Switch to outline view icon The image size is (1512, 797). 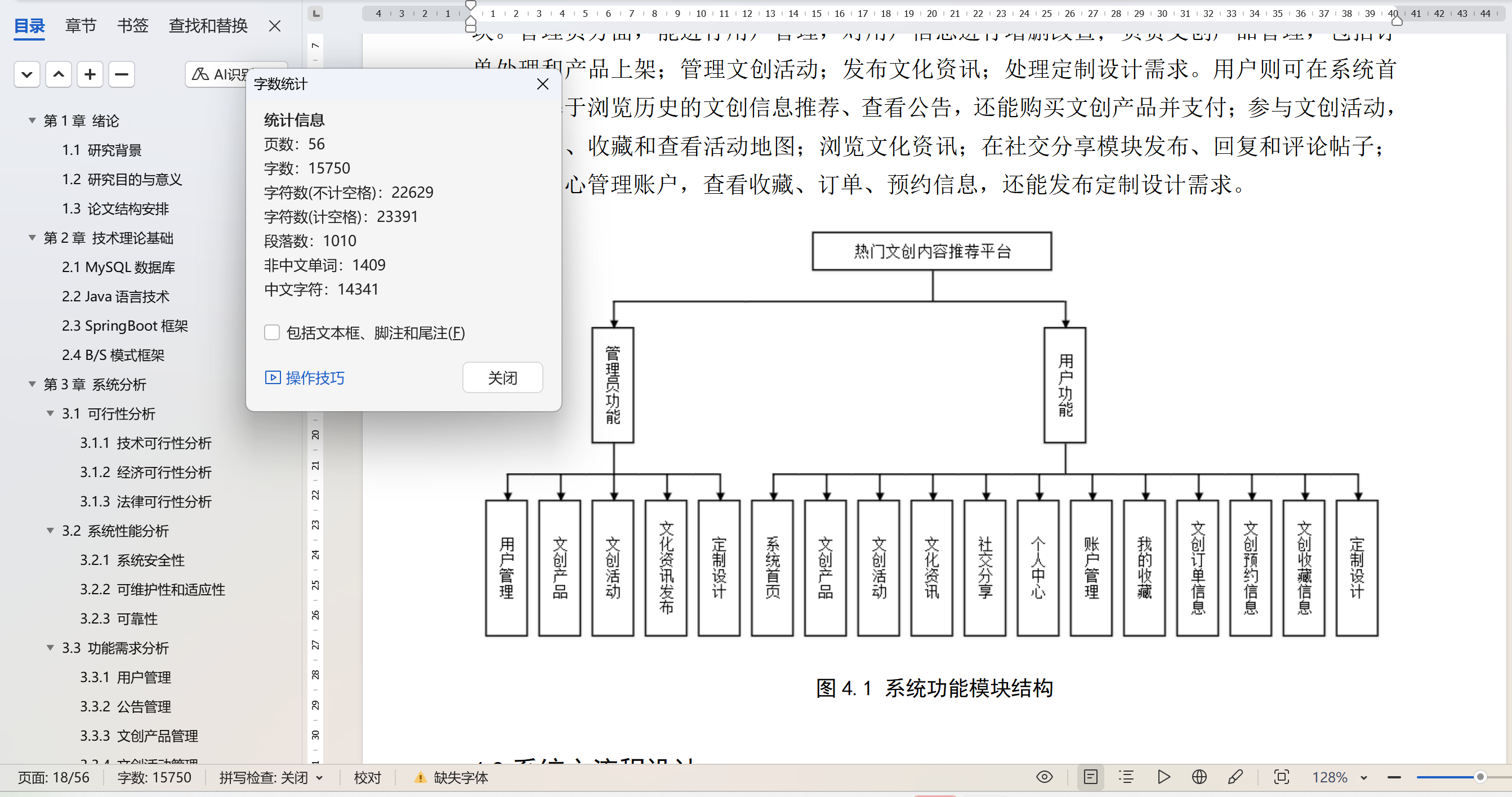coord(1126,777)
